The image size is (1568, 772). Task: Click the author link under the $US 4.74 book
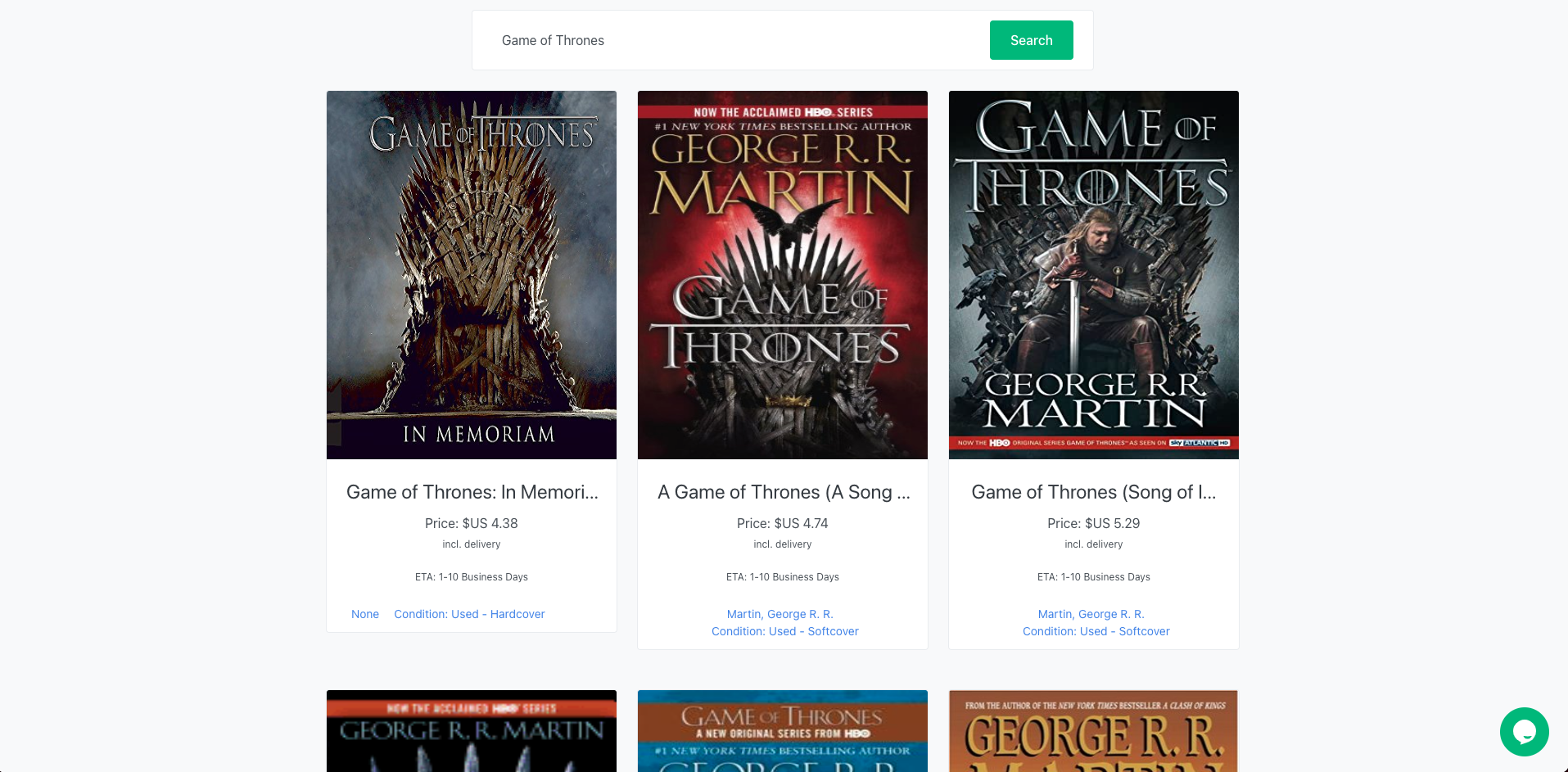[780, 614]
